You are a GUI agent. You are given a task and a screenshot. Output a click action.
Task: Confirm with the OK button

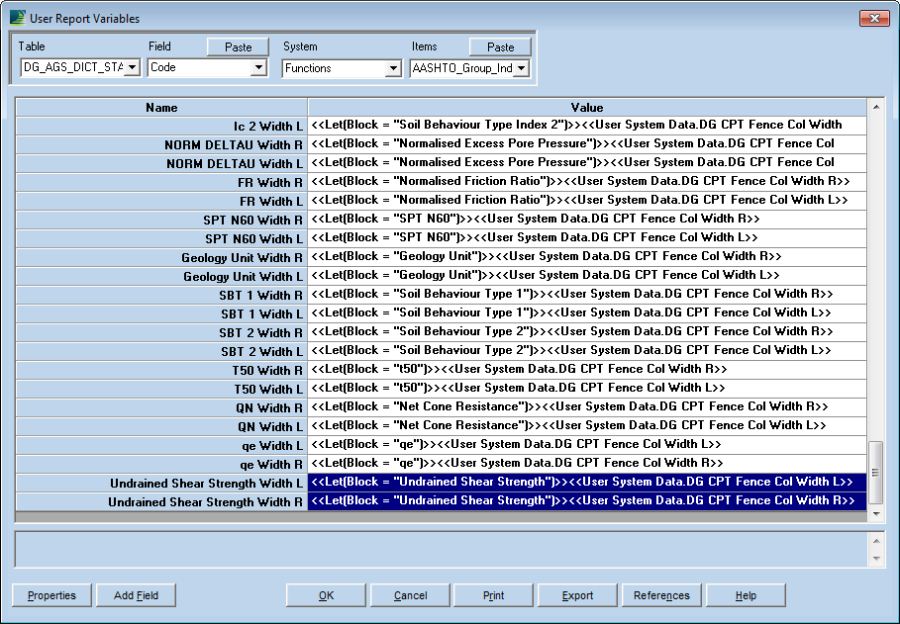coord(326,595)
